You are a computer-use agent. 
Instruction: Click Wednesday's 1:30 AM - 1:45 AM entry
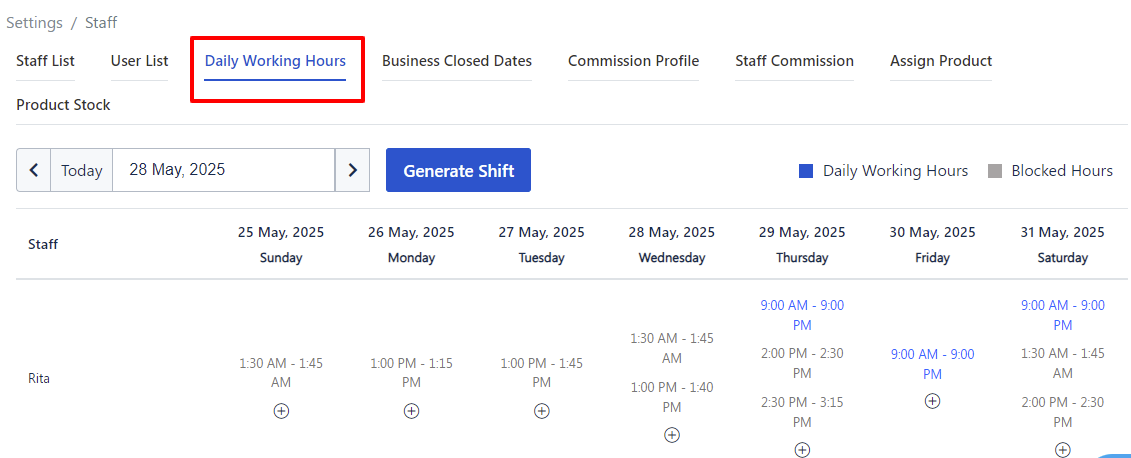672,348
